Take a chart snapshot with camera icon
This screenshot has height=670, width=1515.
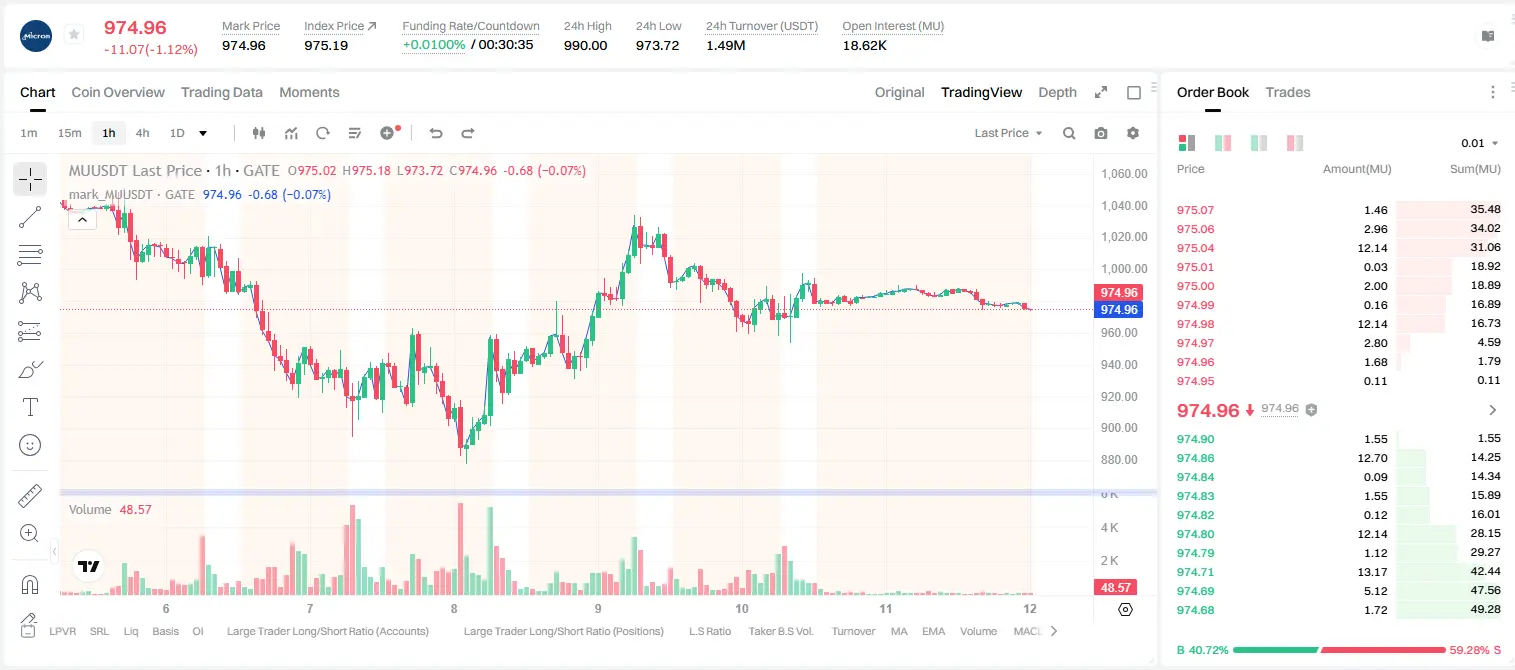click(1101, 133)
